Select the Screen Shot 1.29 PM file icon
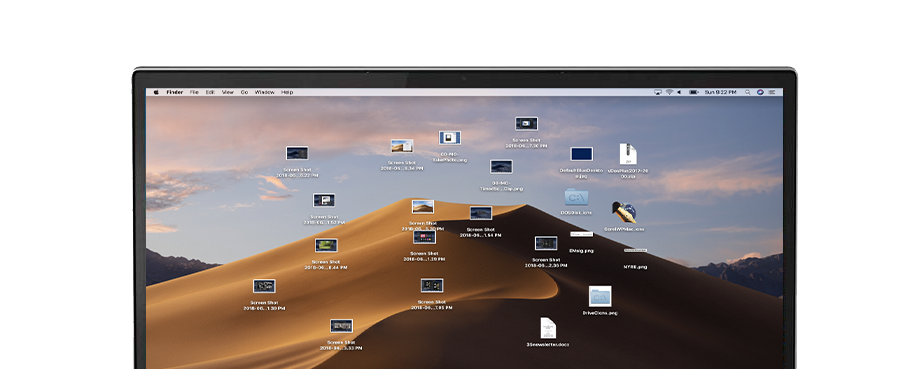The height and width of the screenshot is (369, 910). point(424,237)
